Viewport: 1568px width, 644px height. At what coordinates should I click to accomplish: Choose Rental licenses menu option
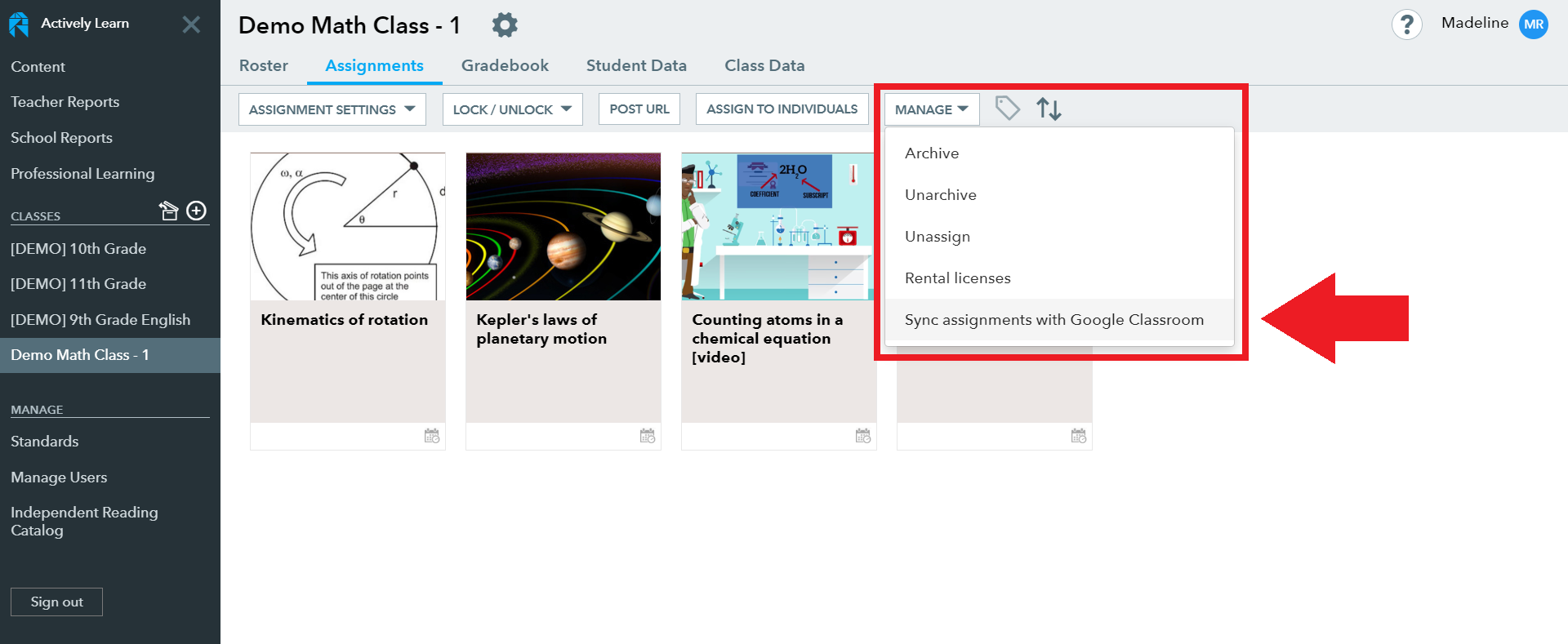[1059, 278]
